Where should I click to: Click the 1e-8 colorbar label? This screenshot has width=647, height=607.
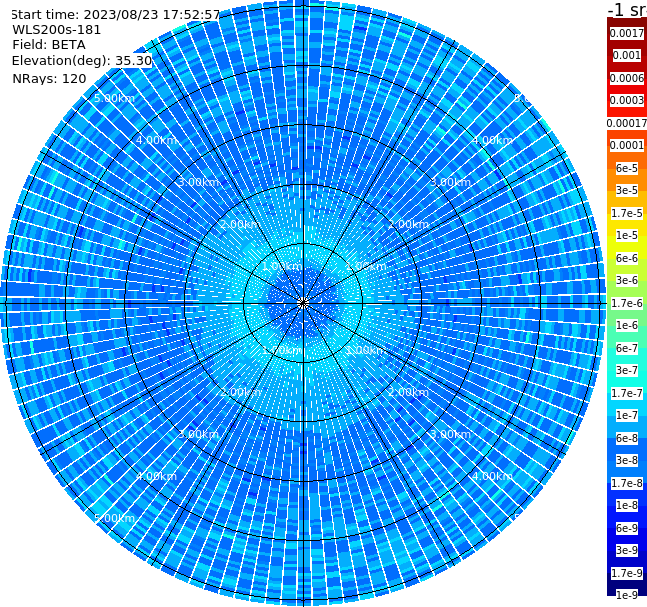(x=627, y=505)
